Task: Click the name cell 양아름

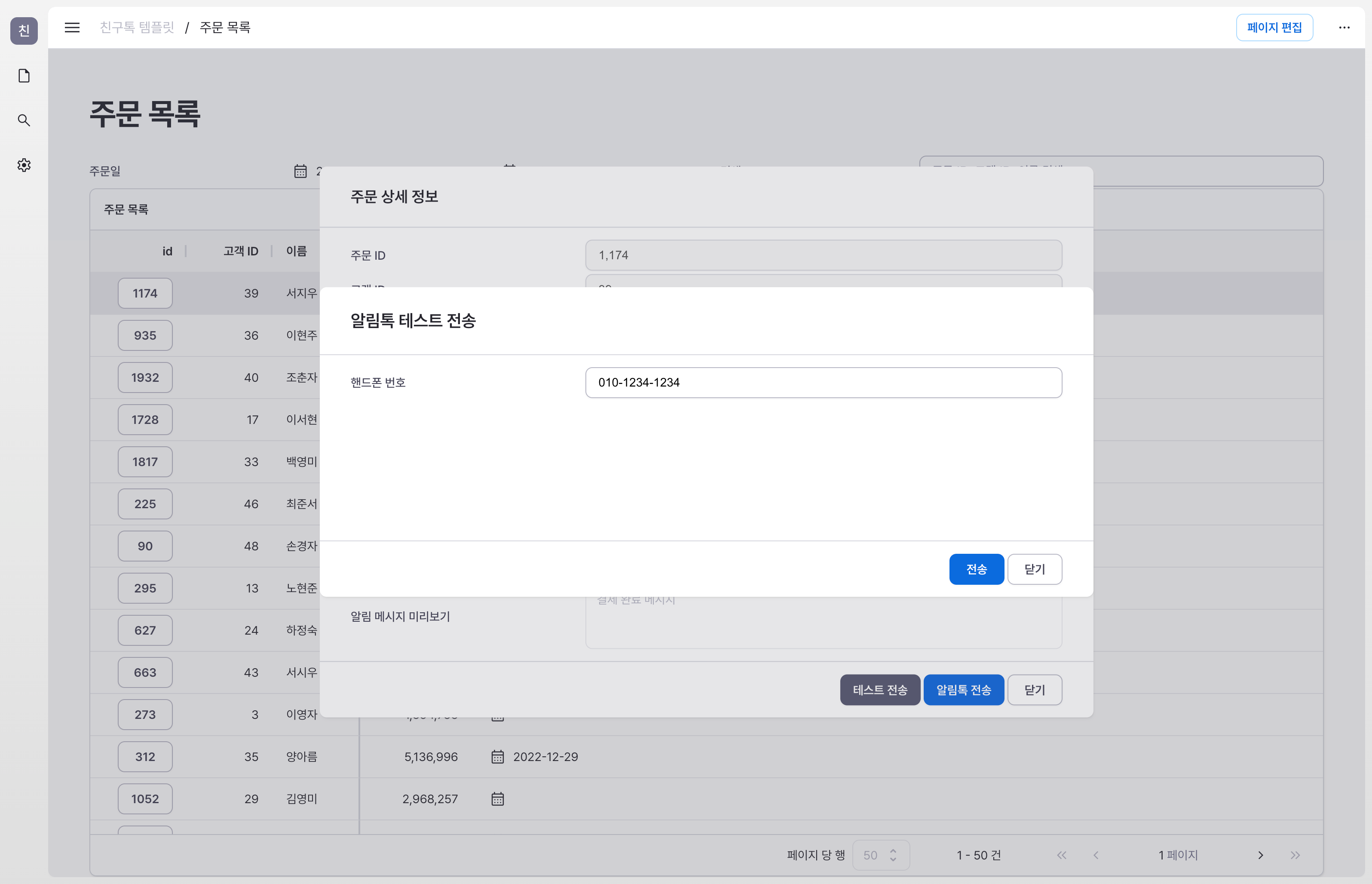Action: pos(302,757)
